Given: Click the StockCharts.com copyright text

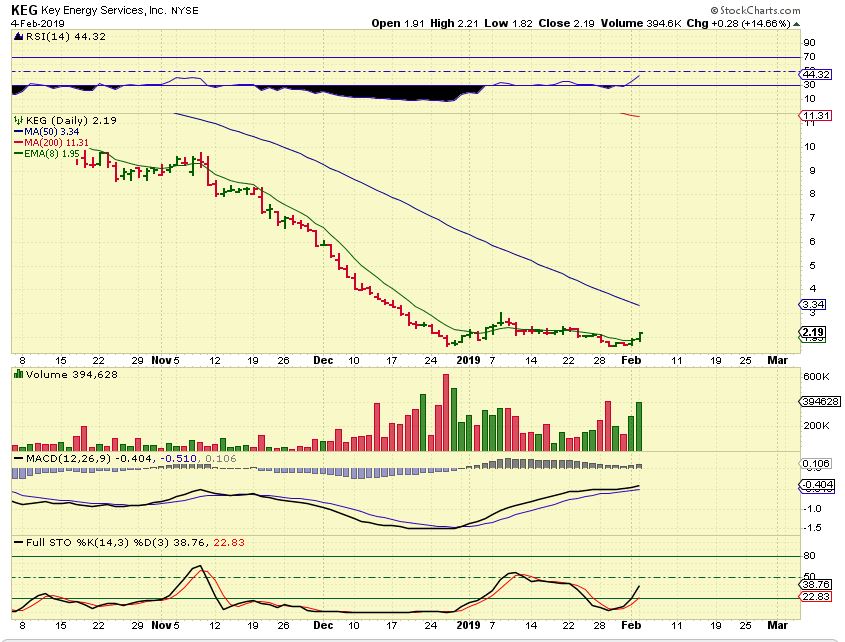Looking at the screenshot, I should [x=755, y=10].
